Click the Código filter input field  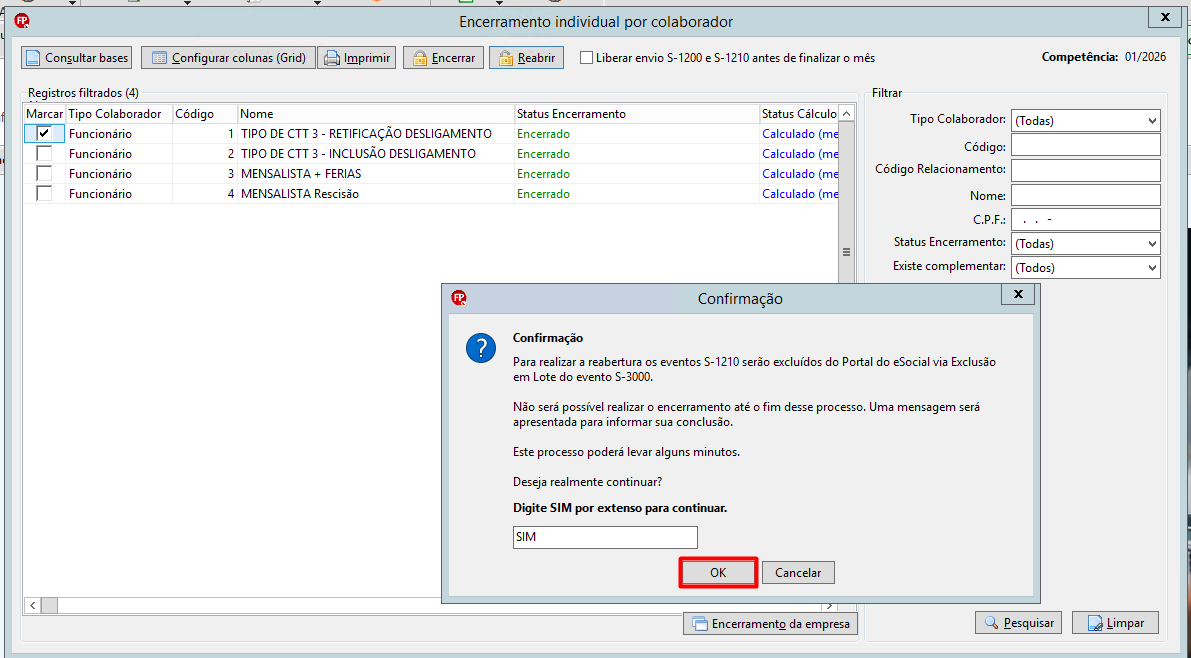(x=1085, y=145)
